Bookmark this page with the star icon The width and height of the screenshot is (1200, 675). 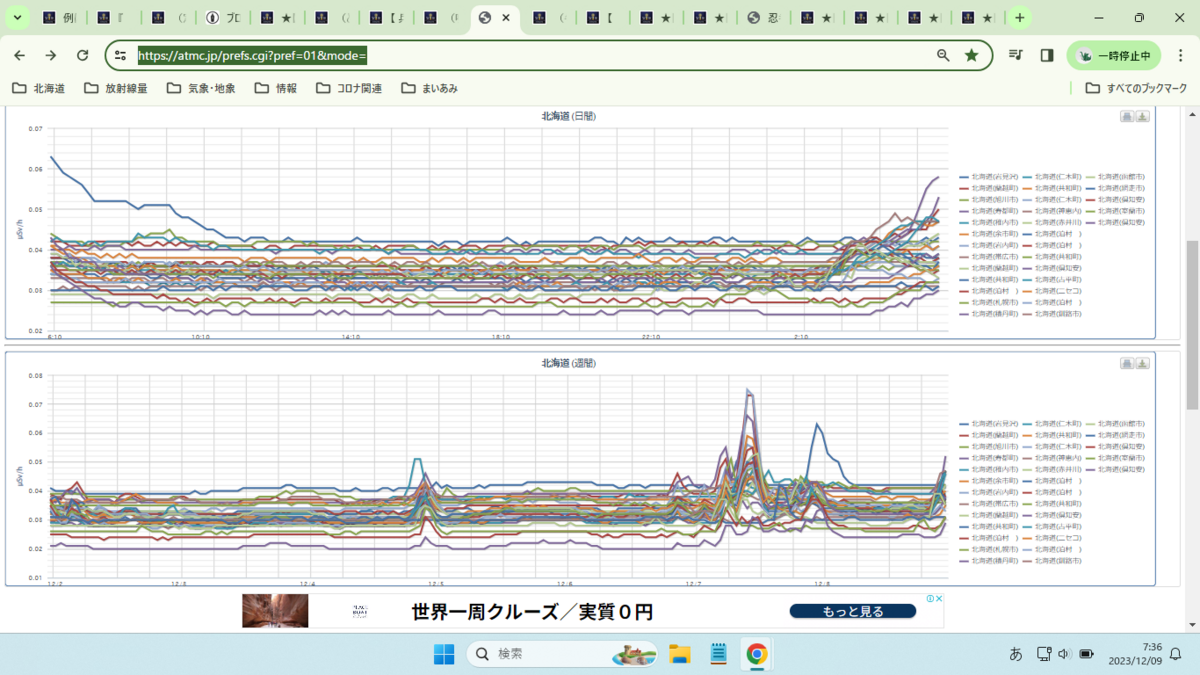click(971, 55)
